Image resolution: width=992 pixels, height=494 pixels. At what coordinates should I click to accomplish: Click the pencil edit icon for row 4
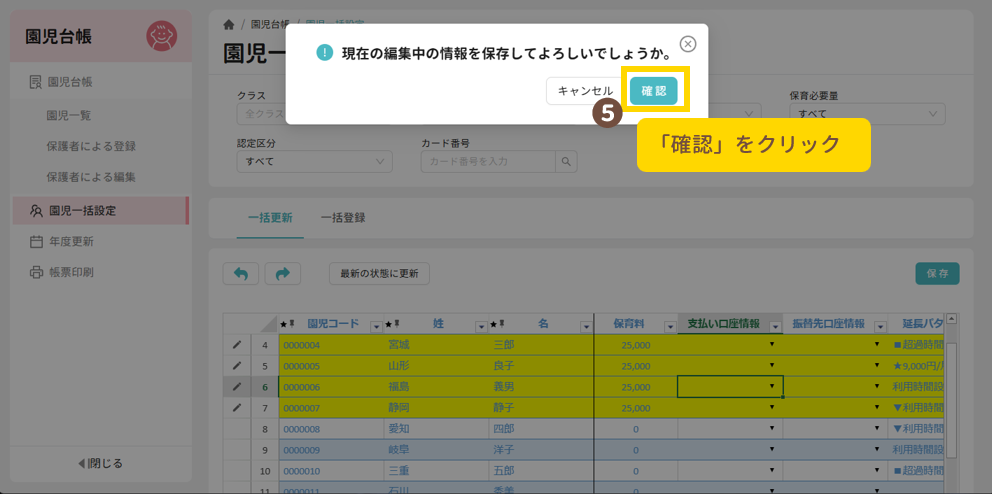pos(237,345)
